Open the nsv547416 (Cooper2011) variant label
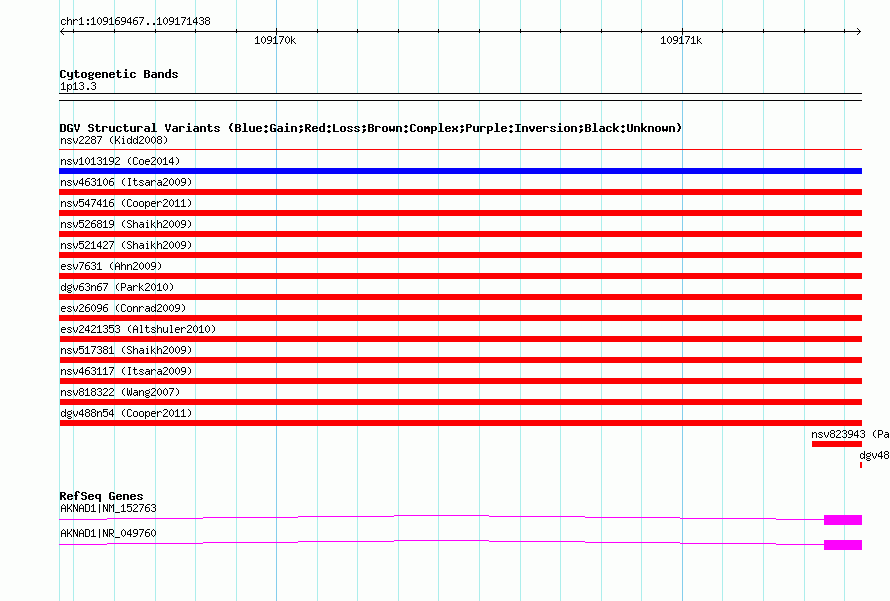Viewport: 890px width, 601px height. [126, 203]
